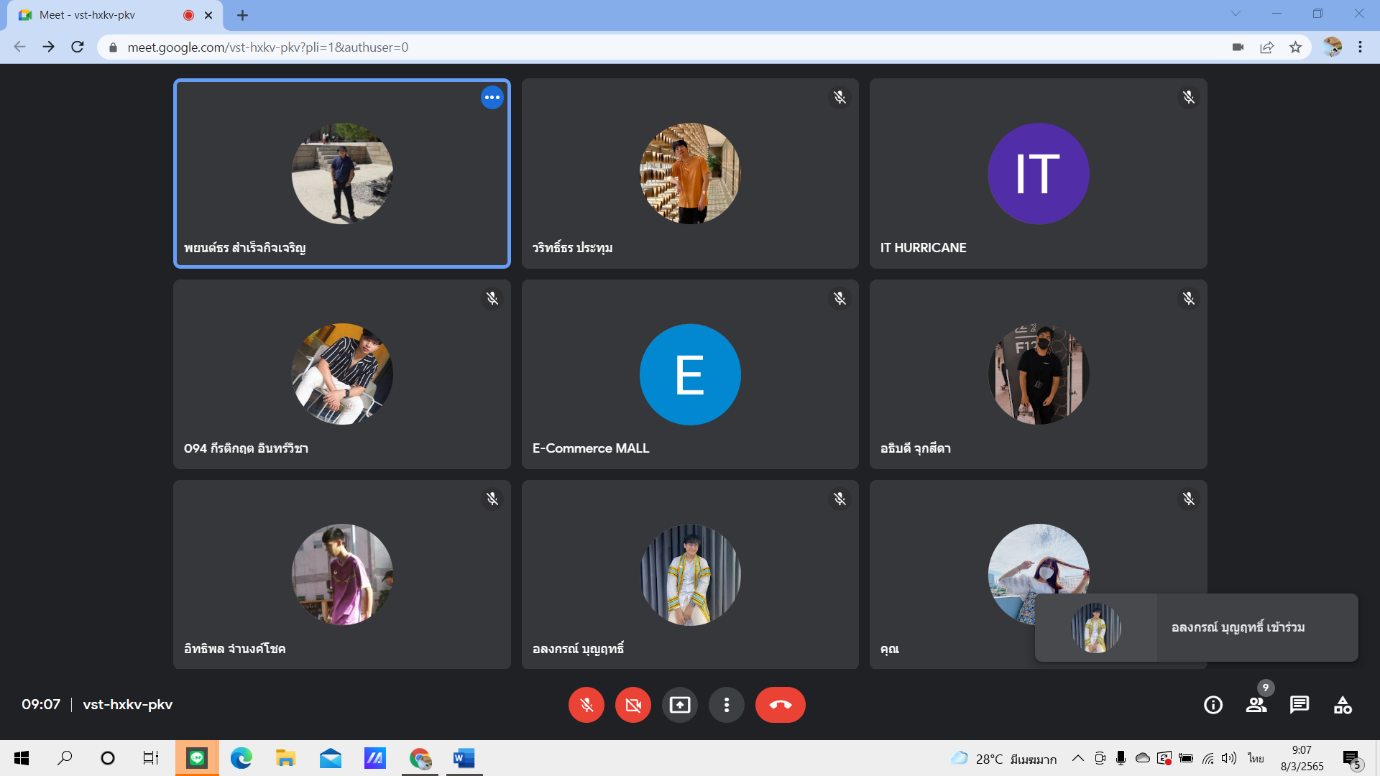The image size is (1380, 776).
Task: Toggle the microphone mute button
Action: click(x=586, y=705)
